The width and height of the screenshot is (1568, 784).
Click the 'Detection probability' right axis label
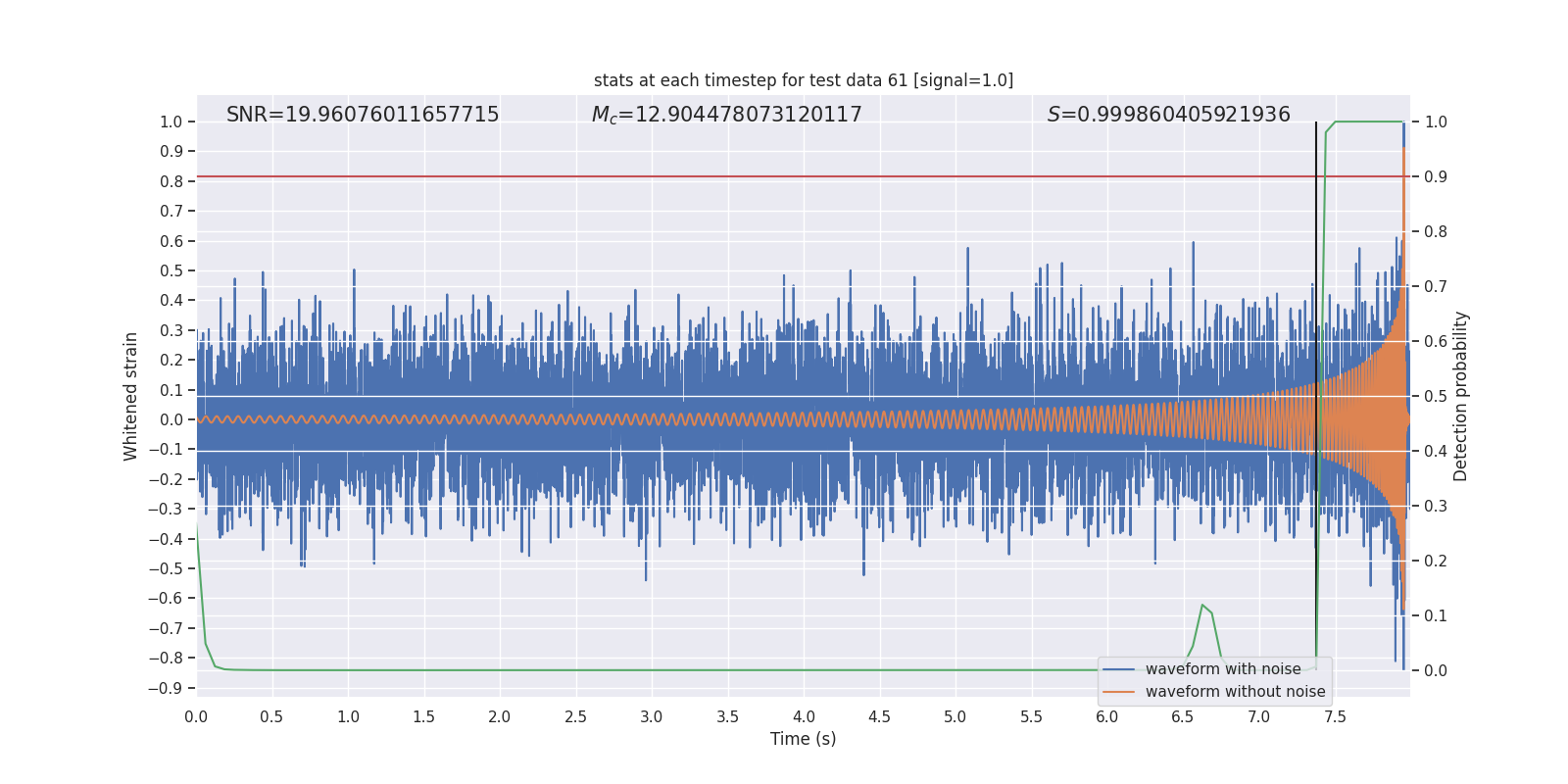point(1461,396)
